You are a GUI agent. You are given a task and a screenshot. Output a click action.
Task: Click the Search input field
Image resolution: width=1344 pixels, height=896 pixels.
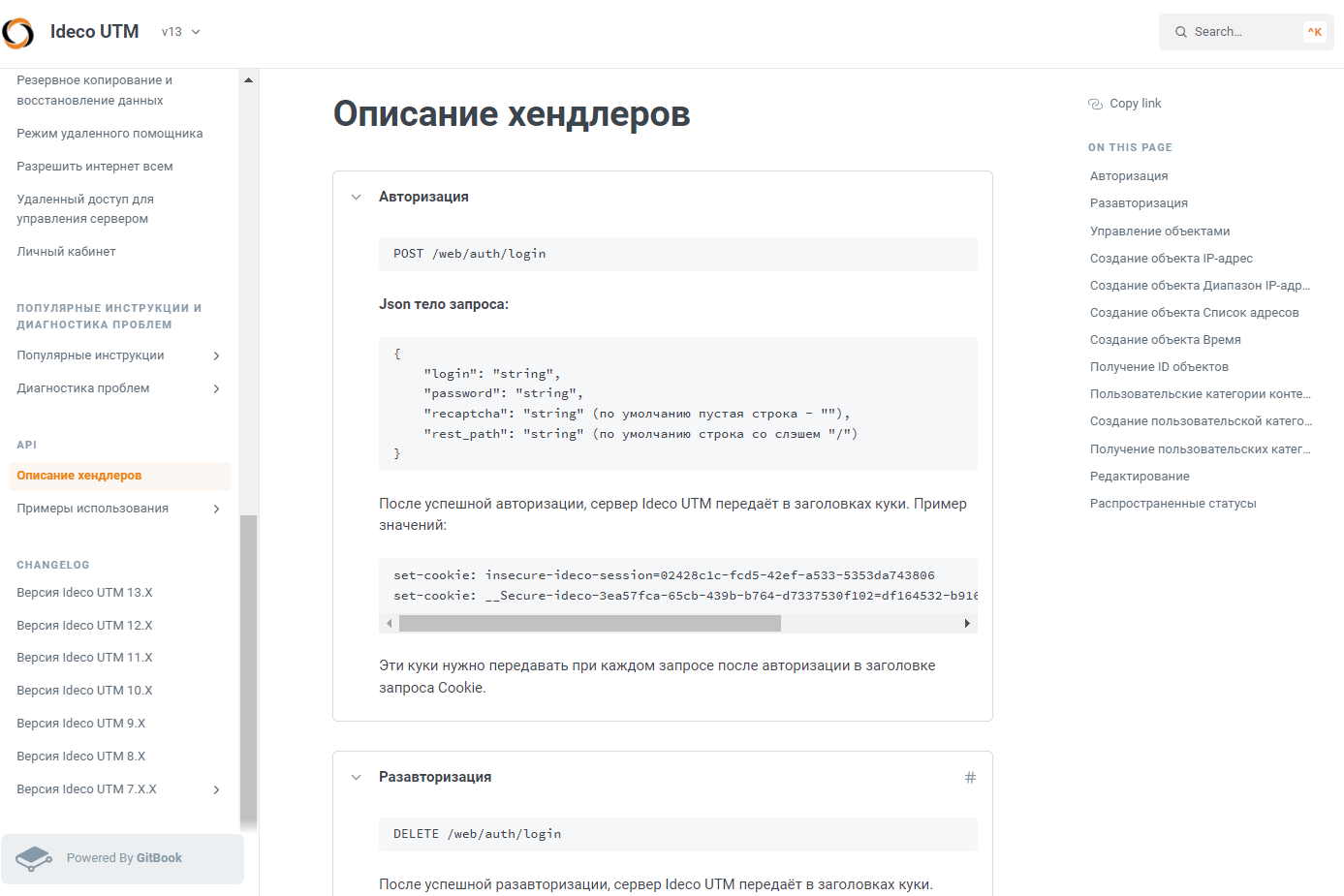tap(1246, 32)
